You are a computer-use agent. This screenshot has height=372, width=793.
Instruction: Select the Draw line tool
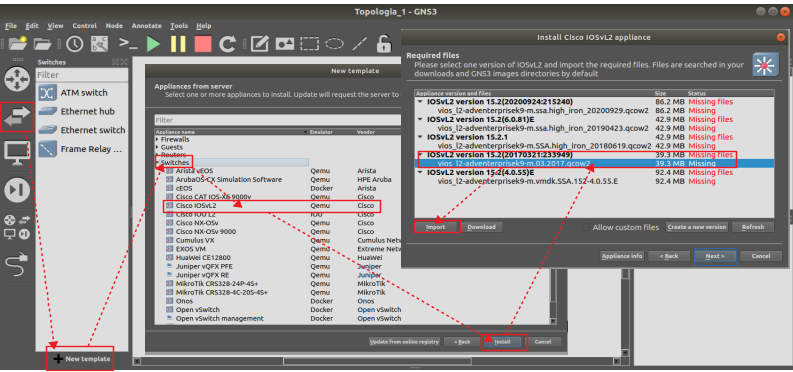[359, 43]
